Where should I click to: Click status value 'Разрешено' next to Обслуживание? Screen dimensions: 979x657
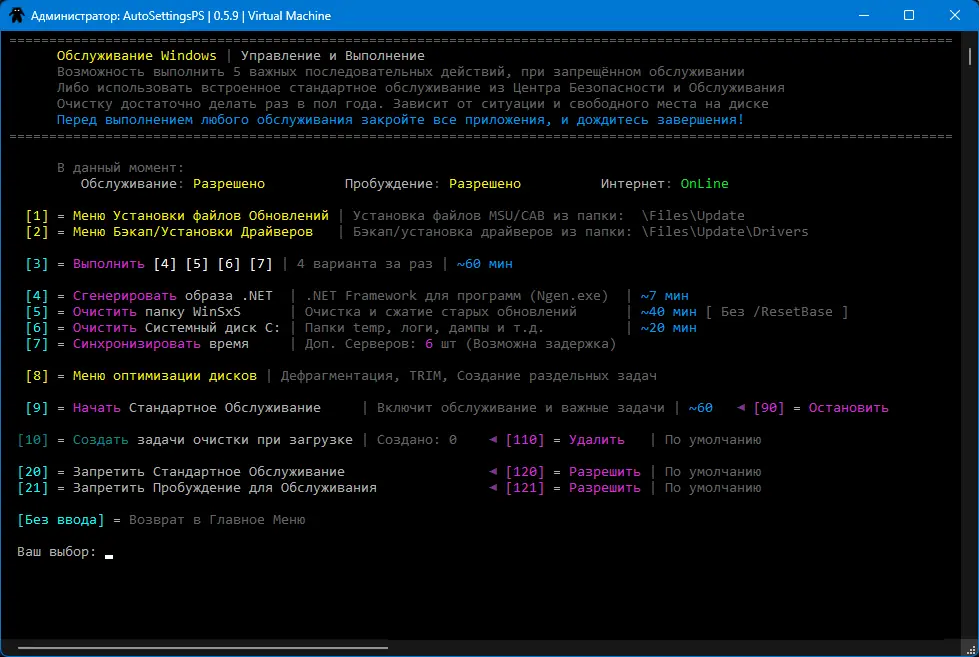click(229, 184)
